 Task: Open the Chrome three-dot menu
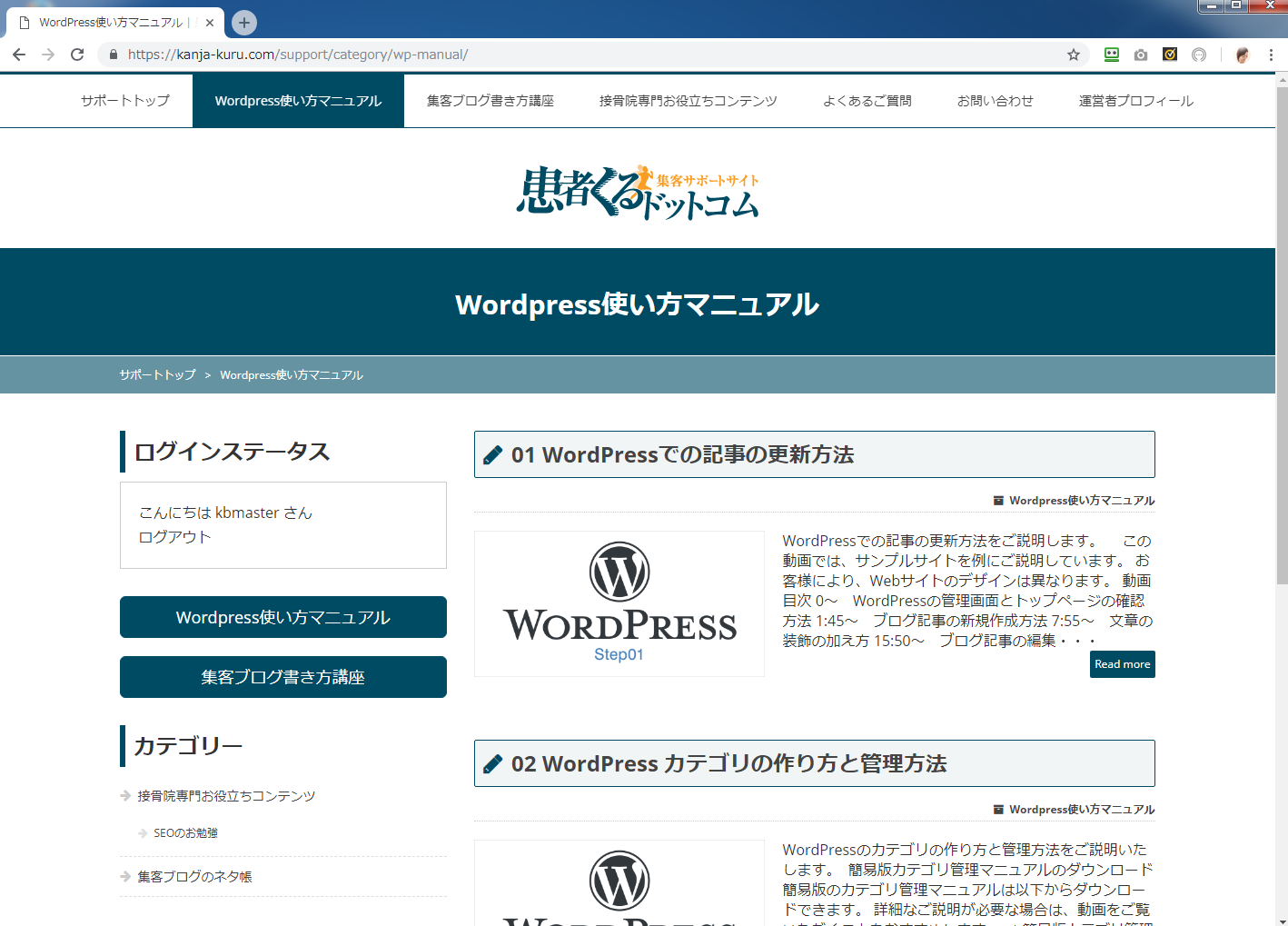tap(1271, 55)
